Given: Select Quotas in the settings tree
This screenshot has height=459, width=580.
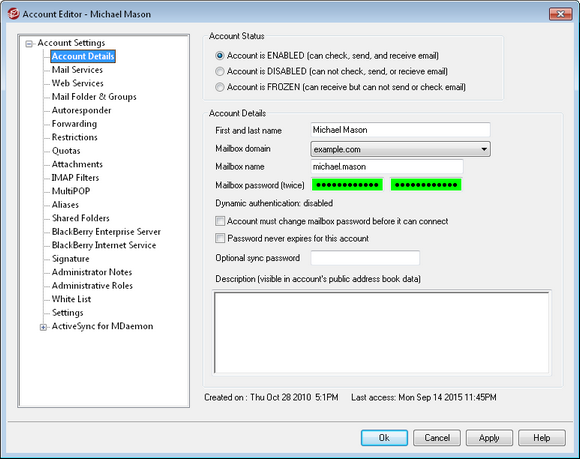Looking at the screenshot, I should [66, 151].
